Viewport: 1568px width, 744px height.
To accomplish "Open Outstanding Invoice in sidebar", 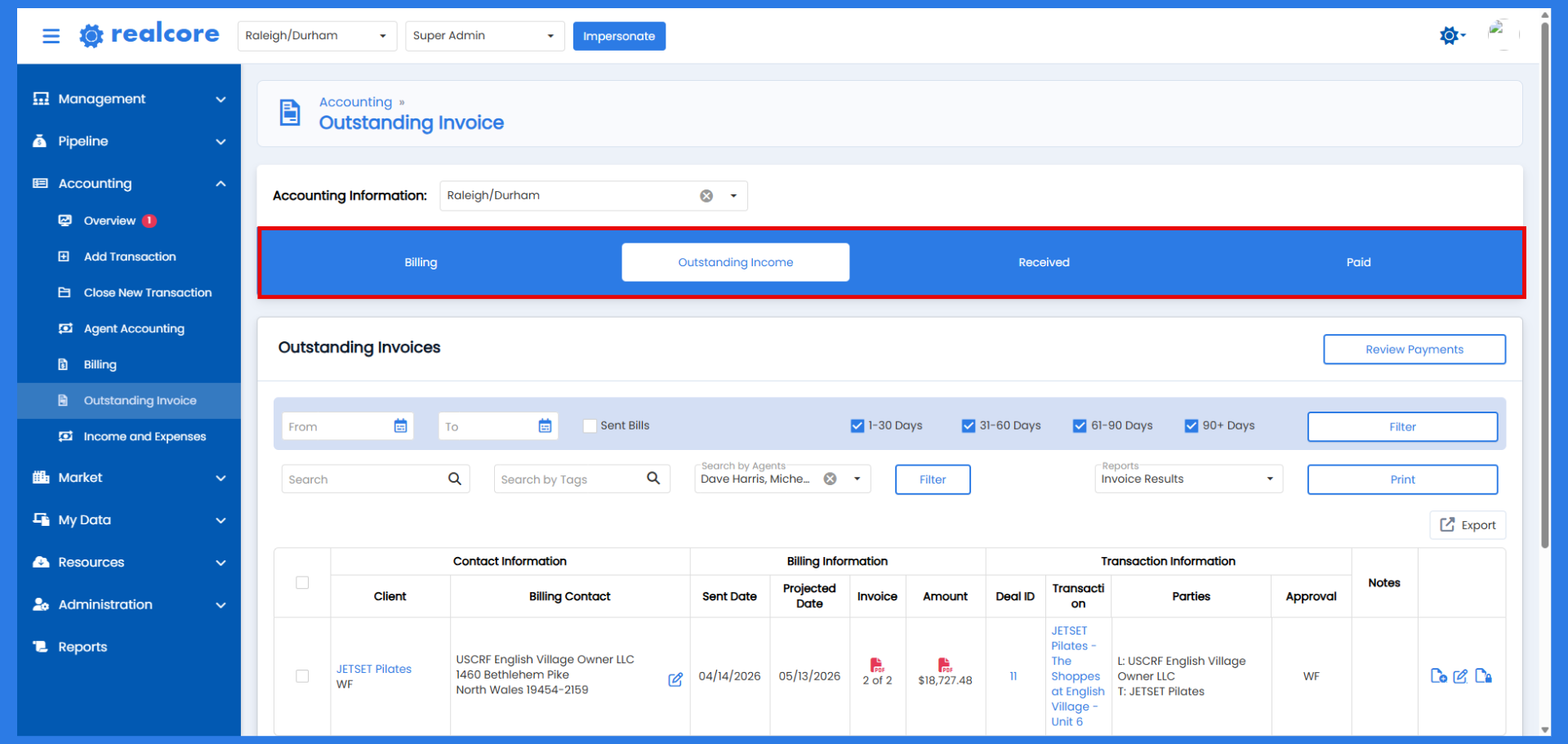I will point(129,400).
